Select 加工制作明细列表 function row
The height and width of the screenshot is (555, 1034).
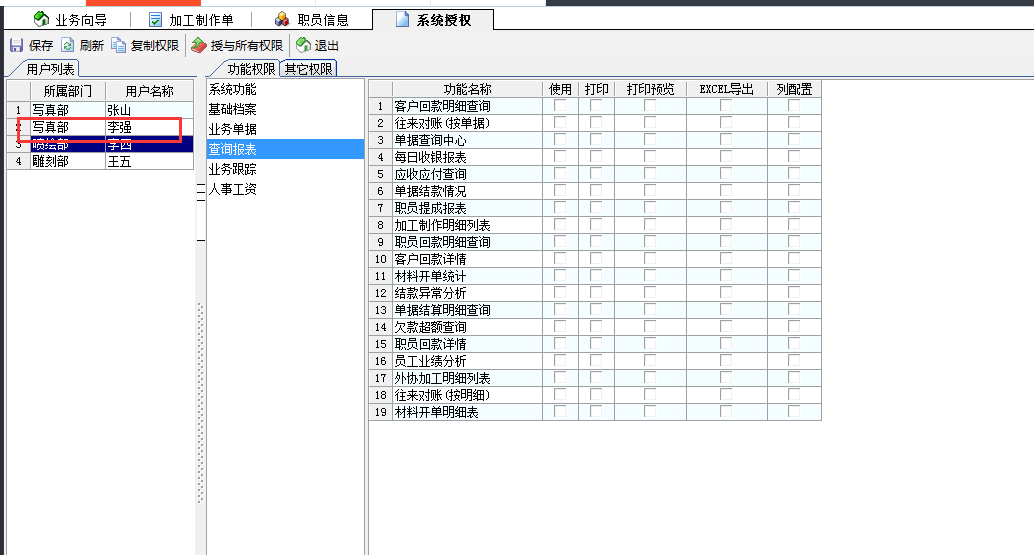coord(595,225)
